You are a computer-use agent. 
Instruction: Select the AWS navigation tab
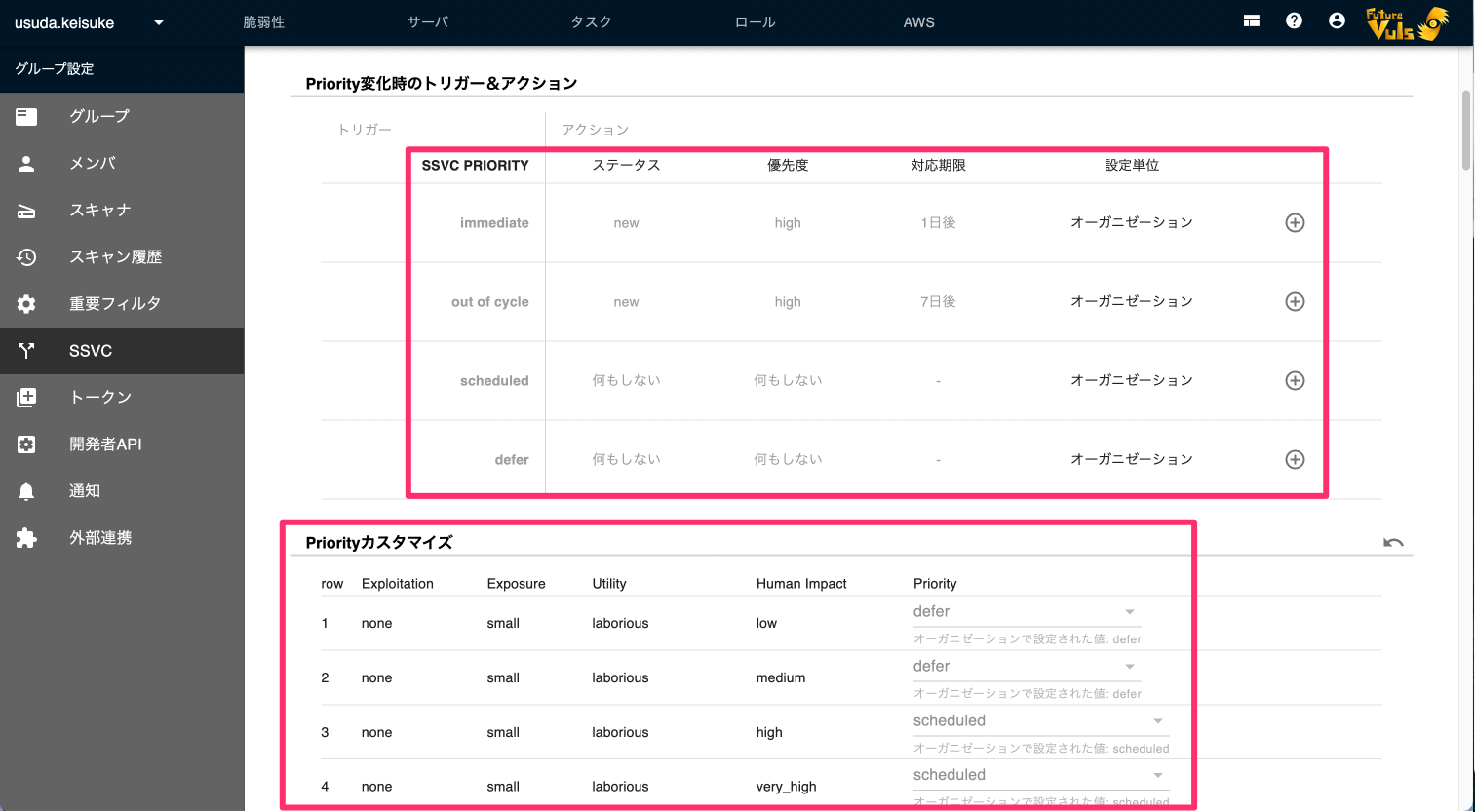click(x=917, y=20)
